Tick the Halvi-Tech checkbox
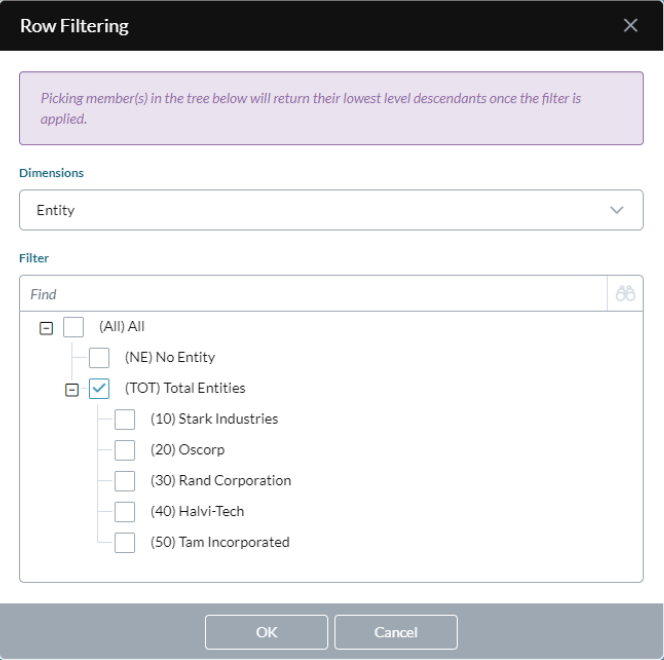This screenshot has height=660, width=664. [x=125, y=512]
